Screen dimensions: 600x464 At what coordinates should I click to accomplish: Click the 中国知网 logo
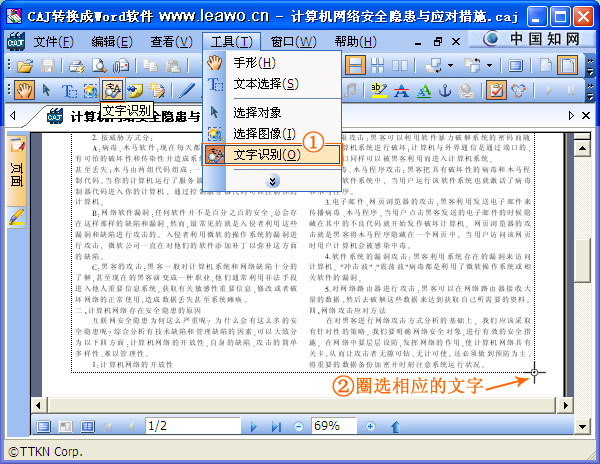(532, 39)
